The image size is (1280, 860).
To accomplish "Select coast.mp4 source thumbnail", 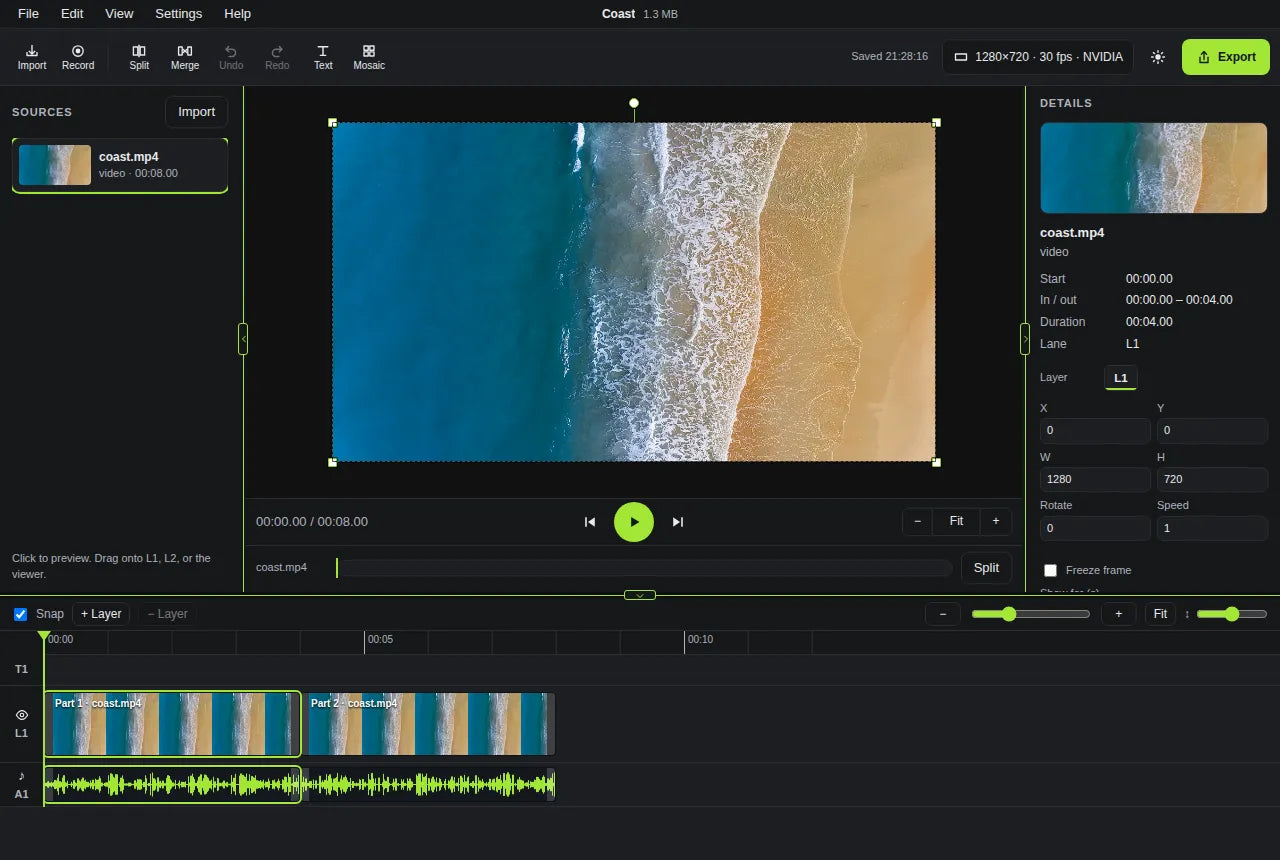I will 55,165.
